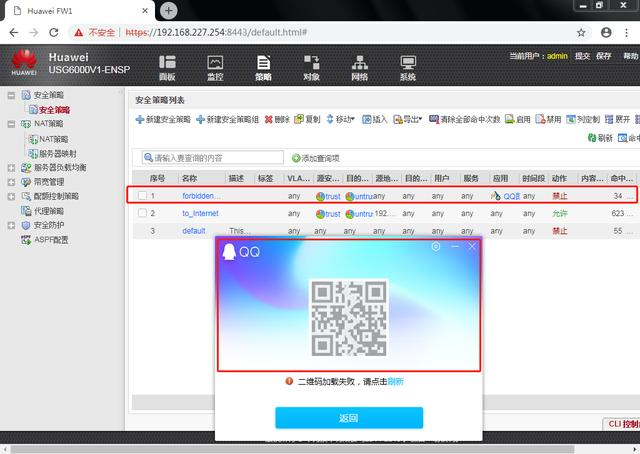Expand the 带宽管理 tree node

coord(11,182)
